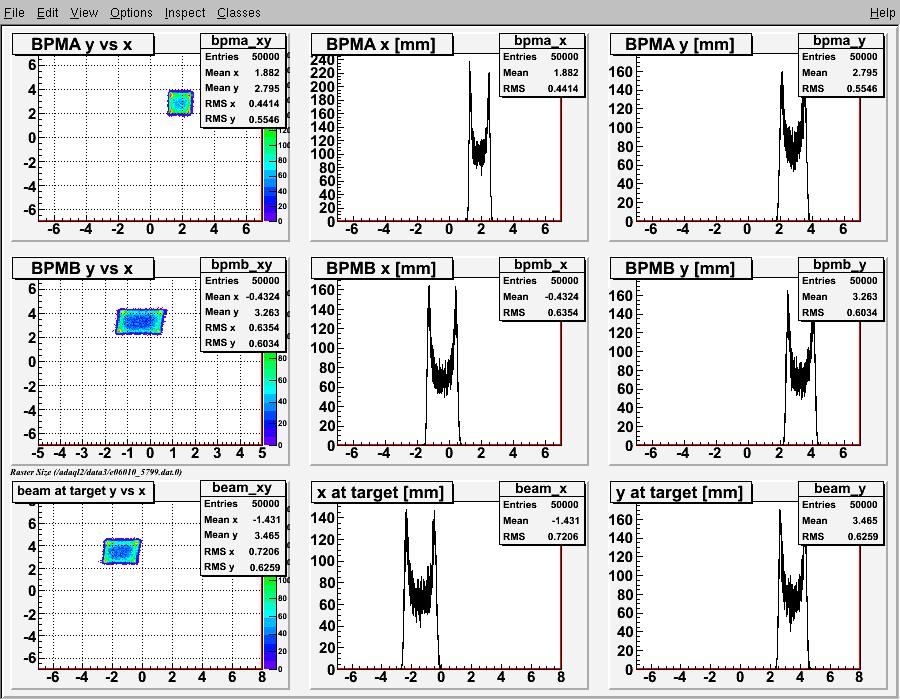This screenshot has height=700, width=900.
Task: Click 'RMS 0.6259' in beam_y stats
Action: click(x=840, y=536)
